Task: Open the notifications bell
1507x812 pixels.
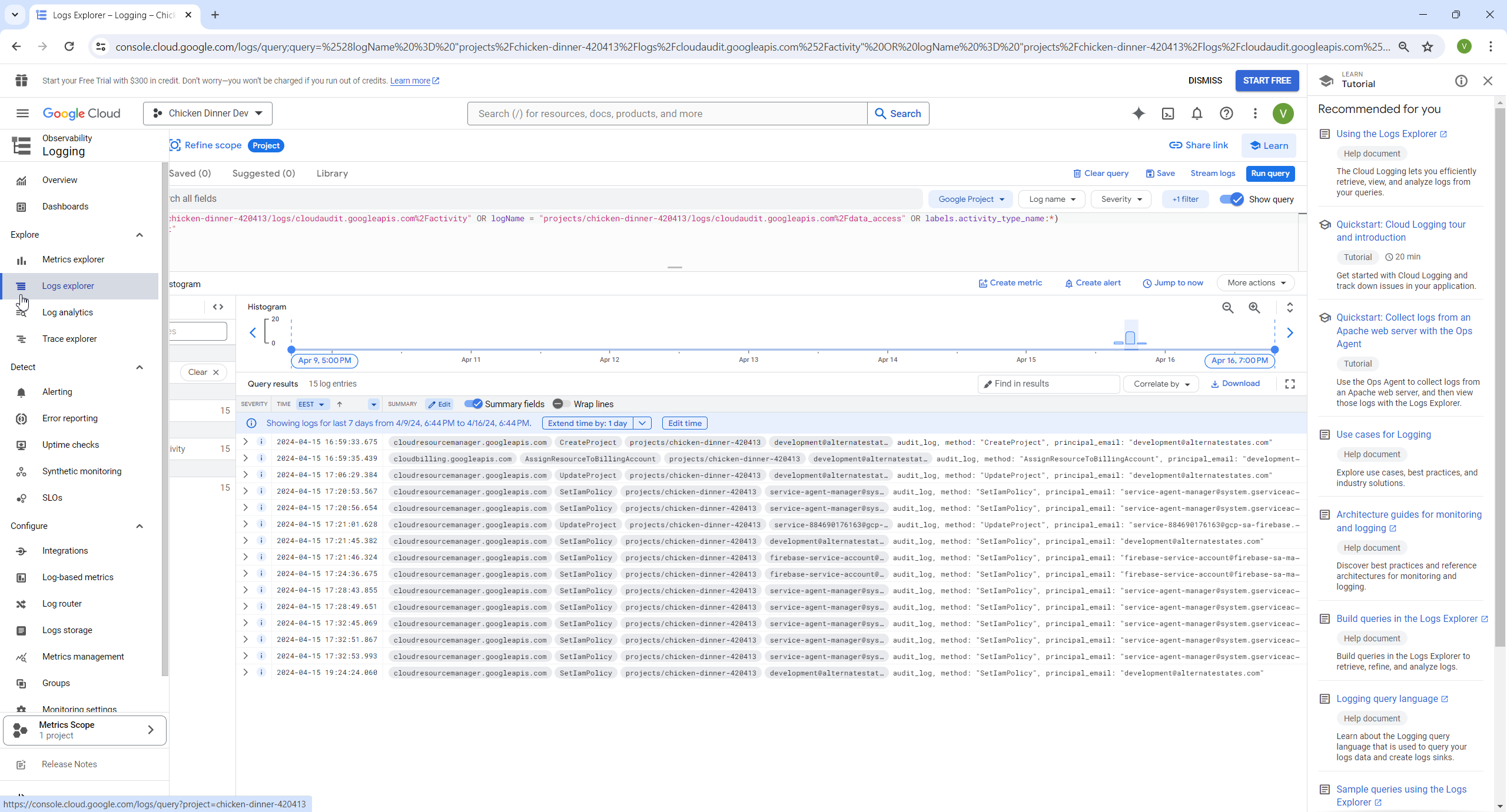Action: [x=1197, y=114]
